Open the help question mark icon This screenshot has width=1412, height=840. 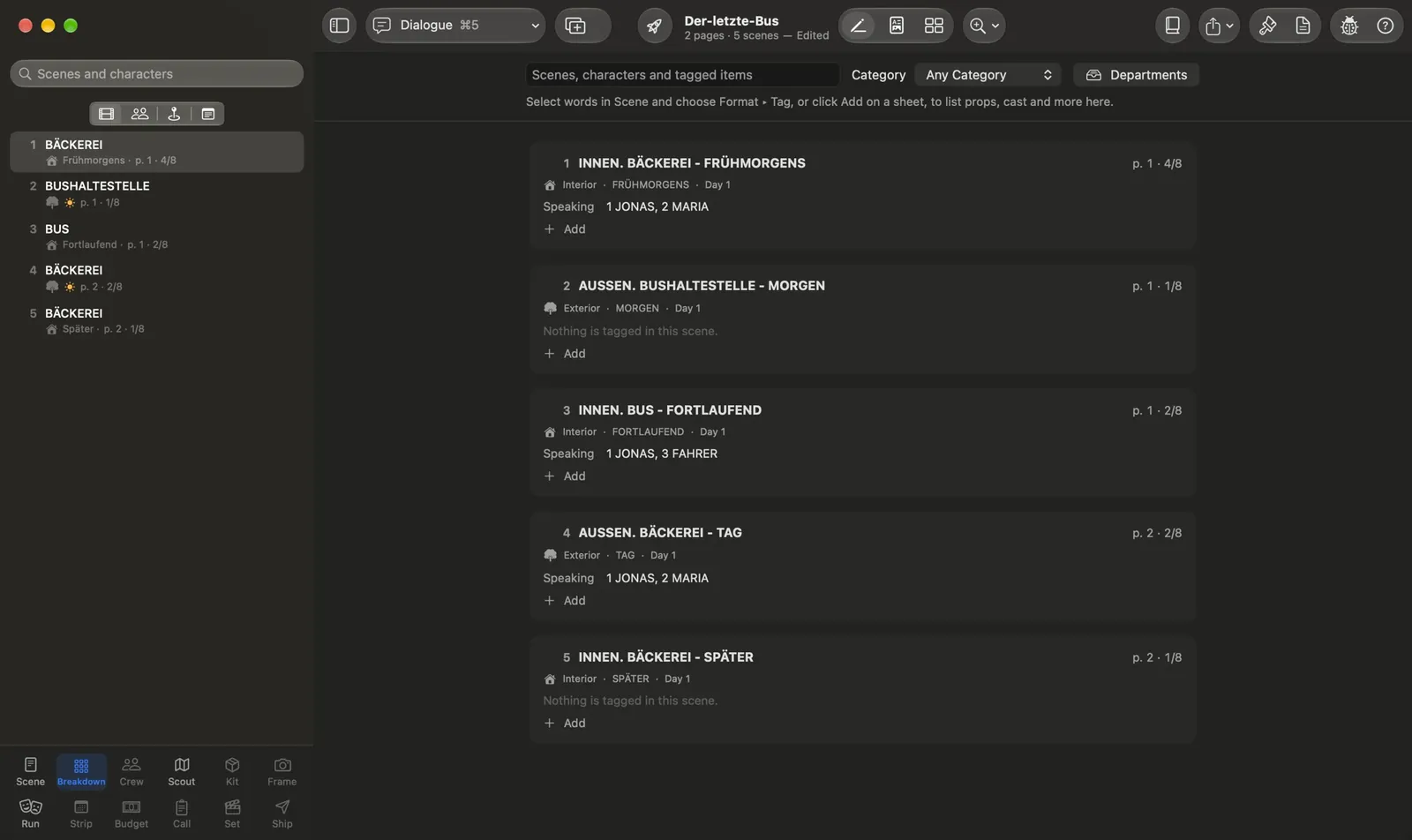coord(1386,26)
